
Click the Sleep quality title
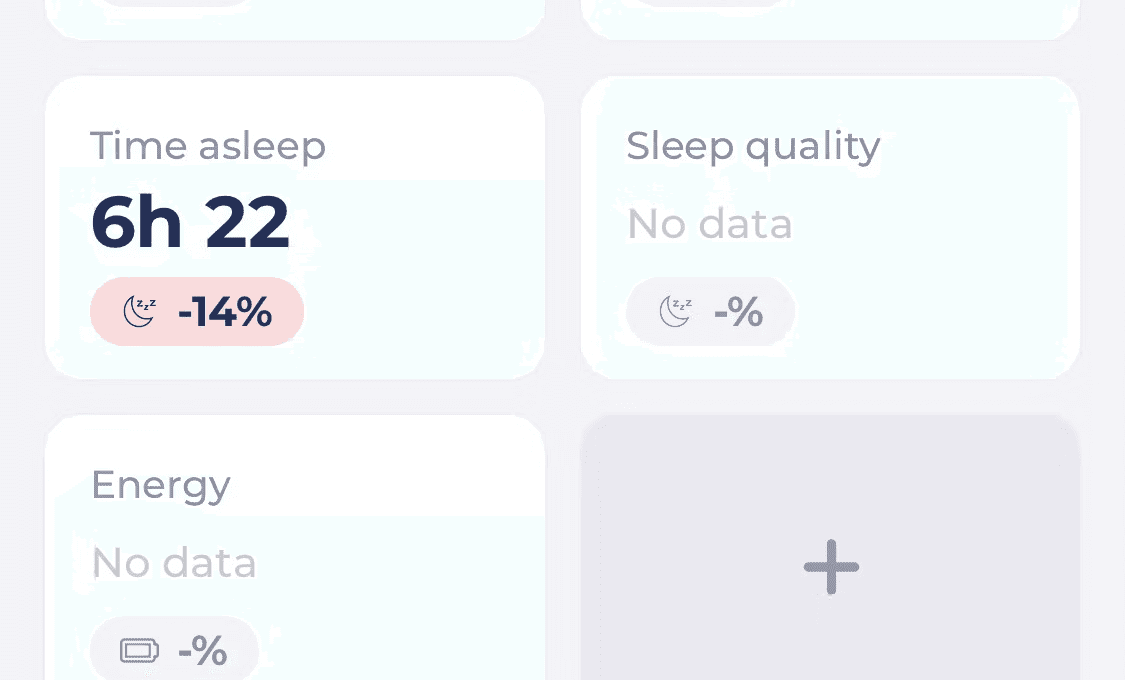753,146
